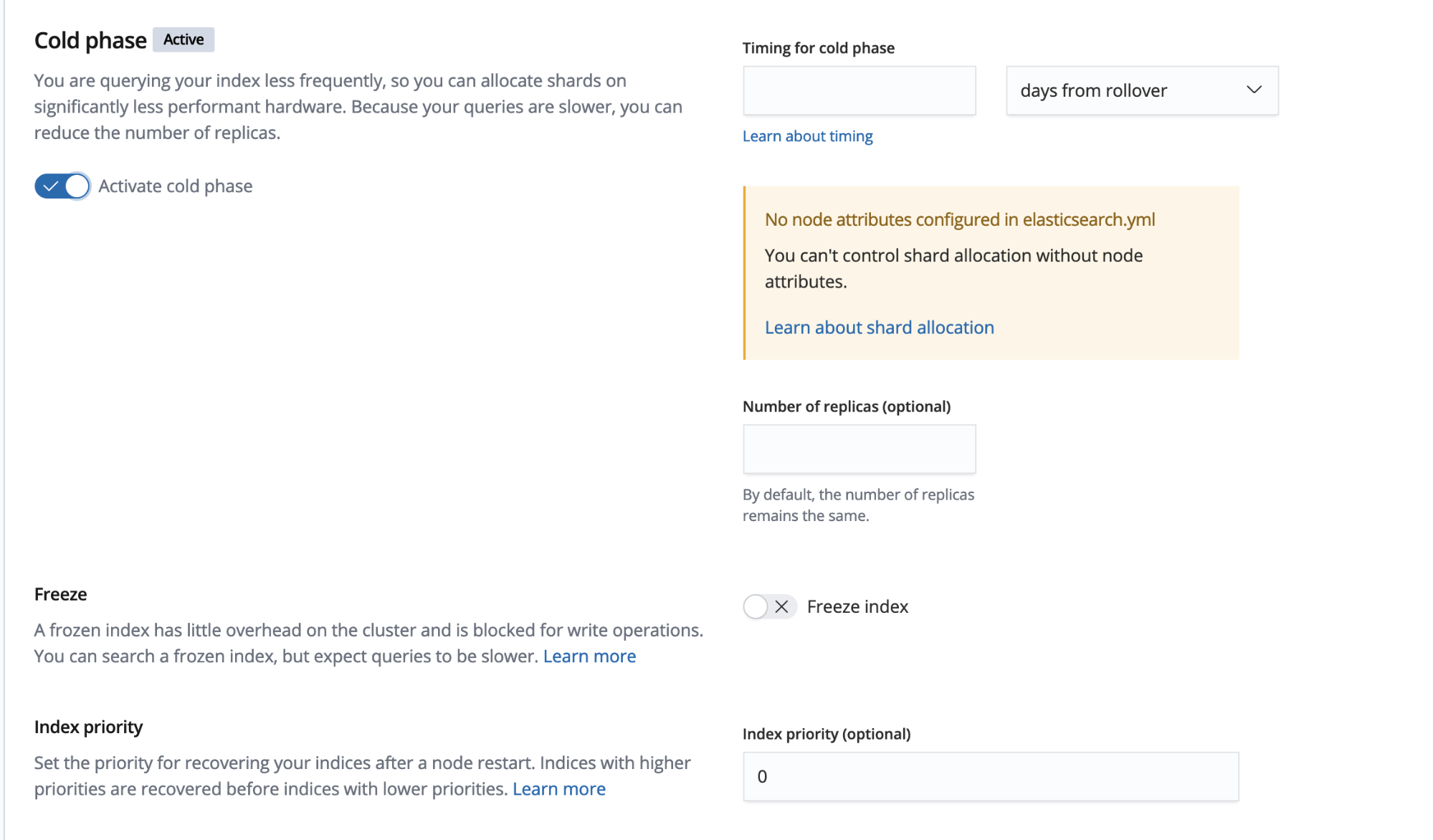Open Learn more link in Freeze description
Screen dimensions: 1433x840
point(589,657)
